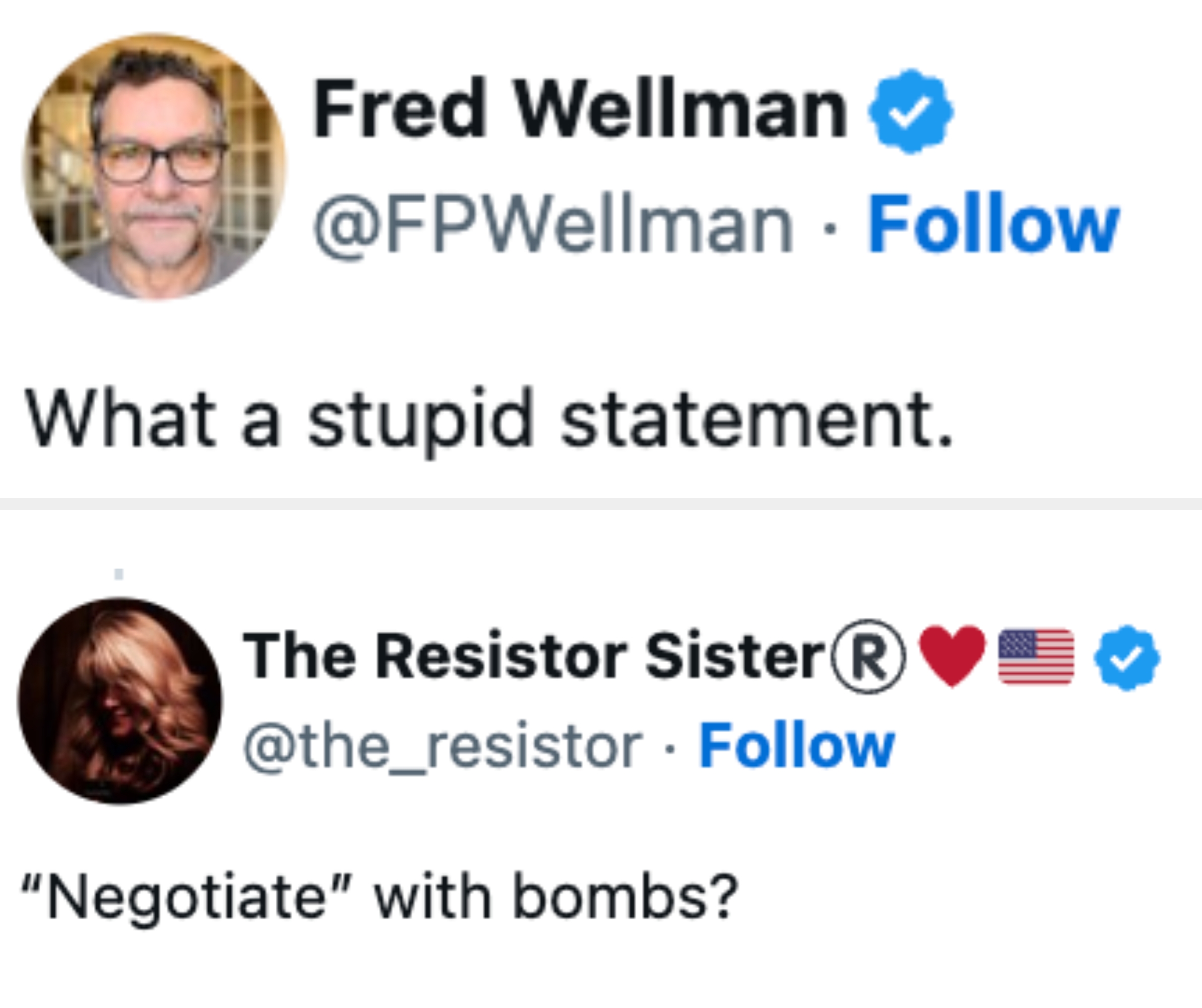Click the American flag emoji
Screen dimensions: 1202x1008
click(x=1036, y=656)
